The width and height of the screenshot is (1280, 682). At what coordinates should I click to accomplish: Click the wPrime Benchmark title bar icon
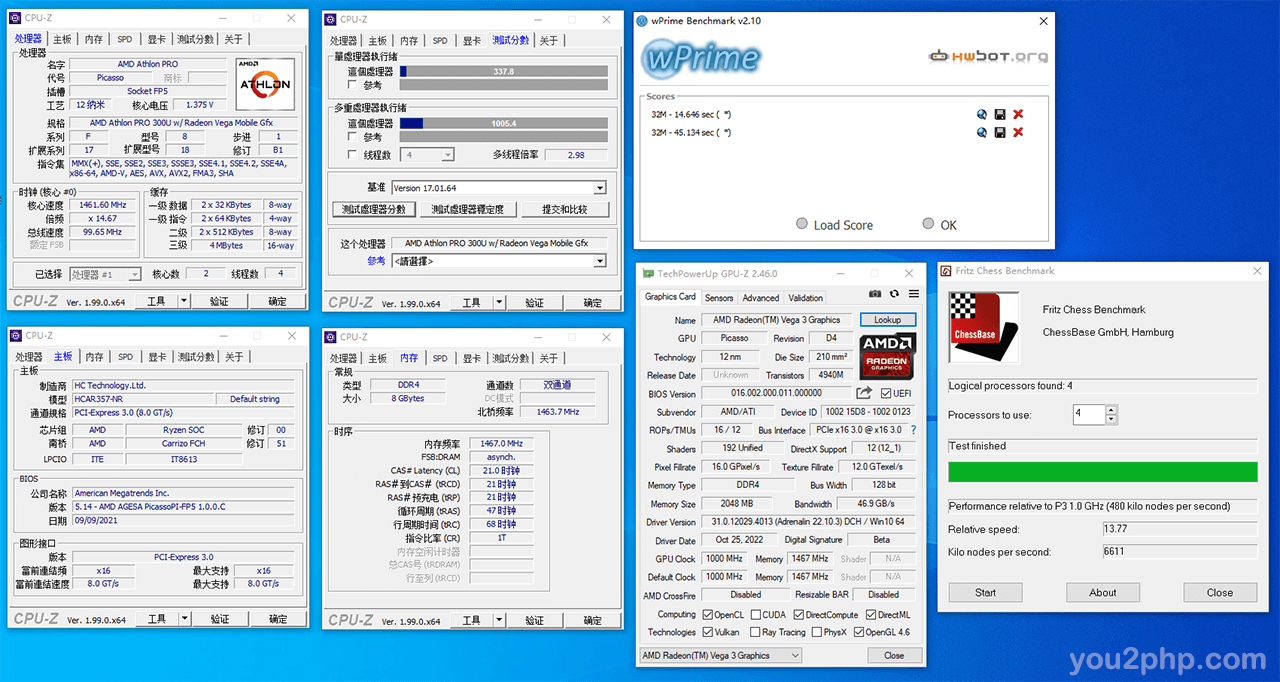pyautogui.click(x=643, y=20)
